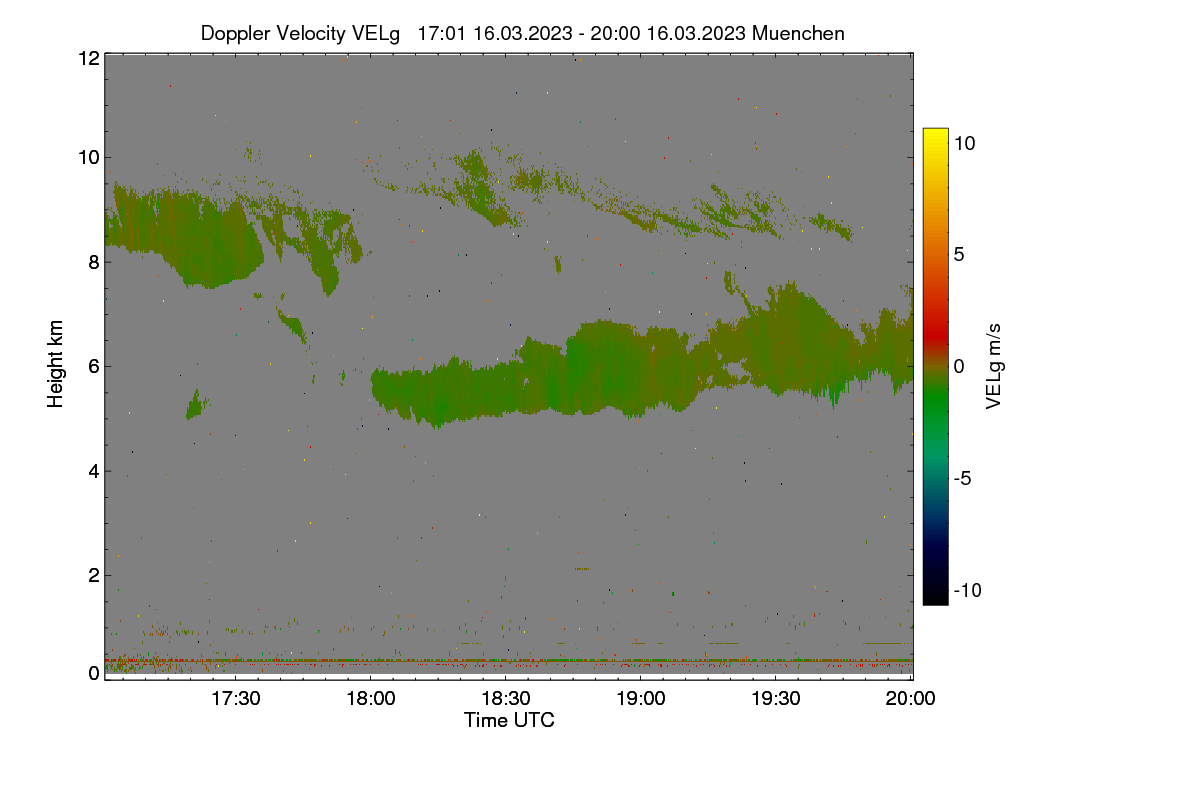Click the 4 km height tick label
The image size is (1200, 800).
coord(94,470)
